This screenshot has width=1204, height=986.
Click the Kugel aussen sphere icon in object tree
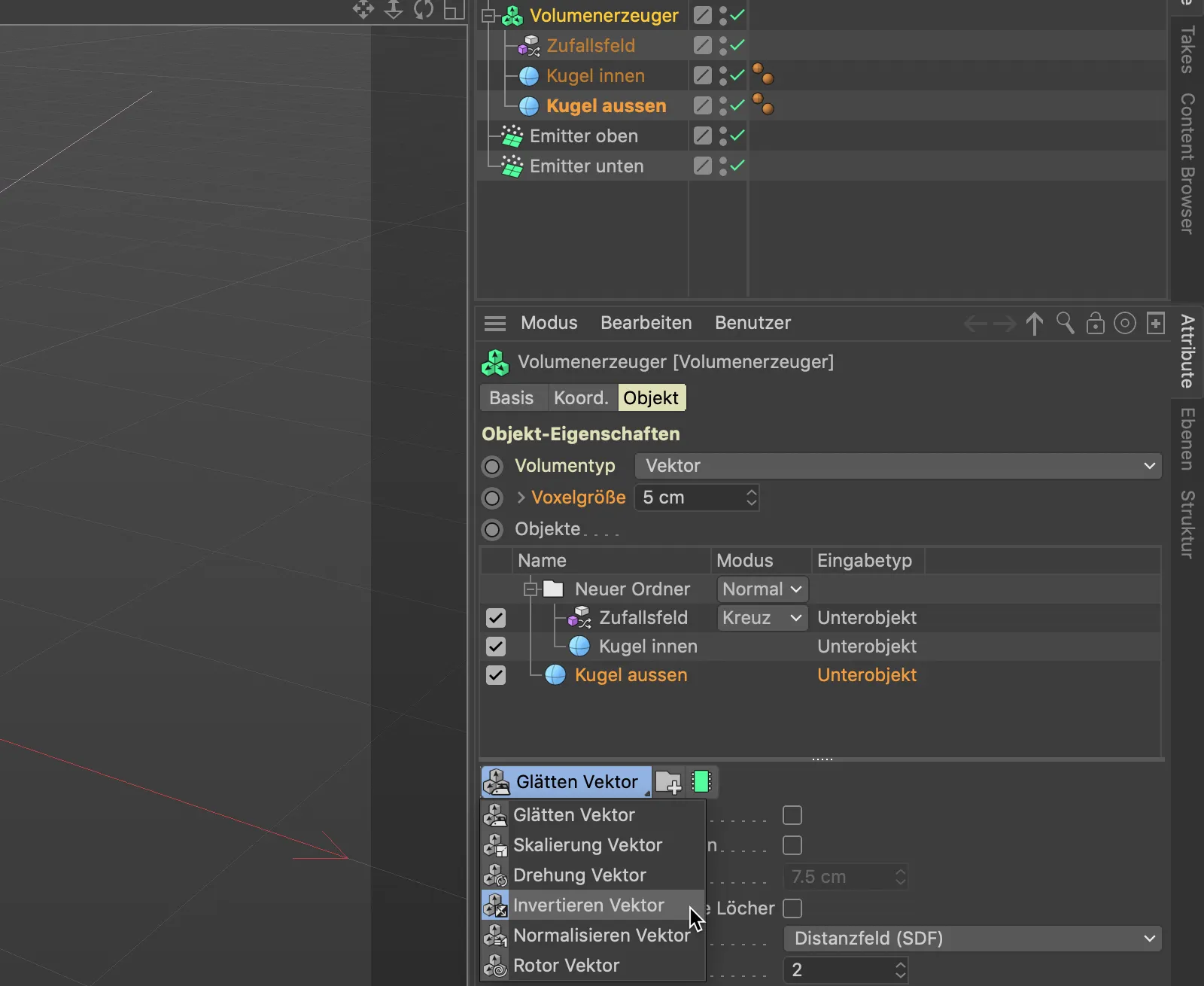pos(529,106)
